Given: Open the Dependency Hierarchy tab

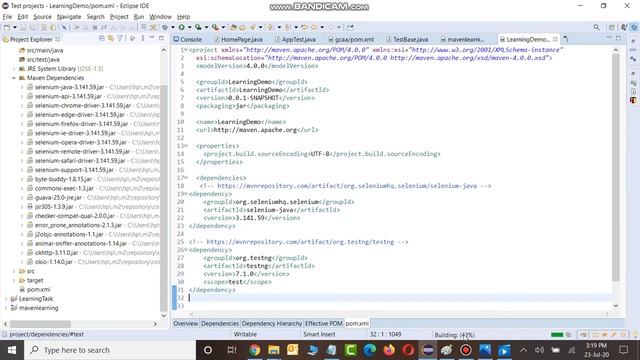Looking at the screenshot, I should [x=272, y=323].
